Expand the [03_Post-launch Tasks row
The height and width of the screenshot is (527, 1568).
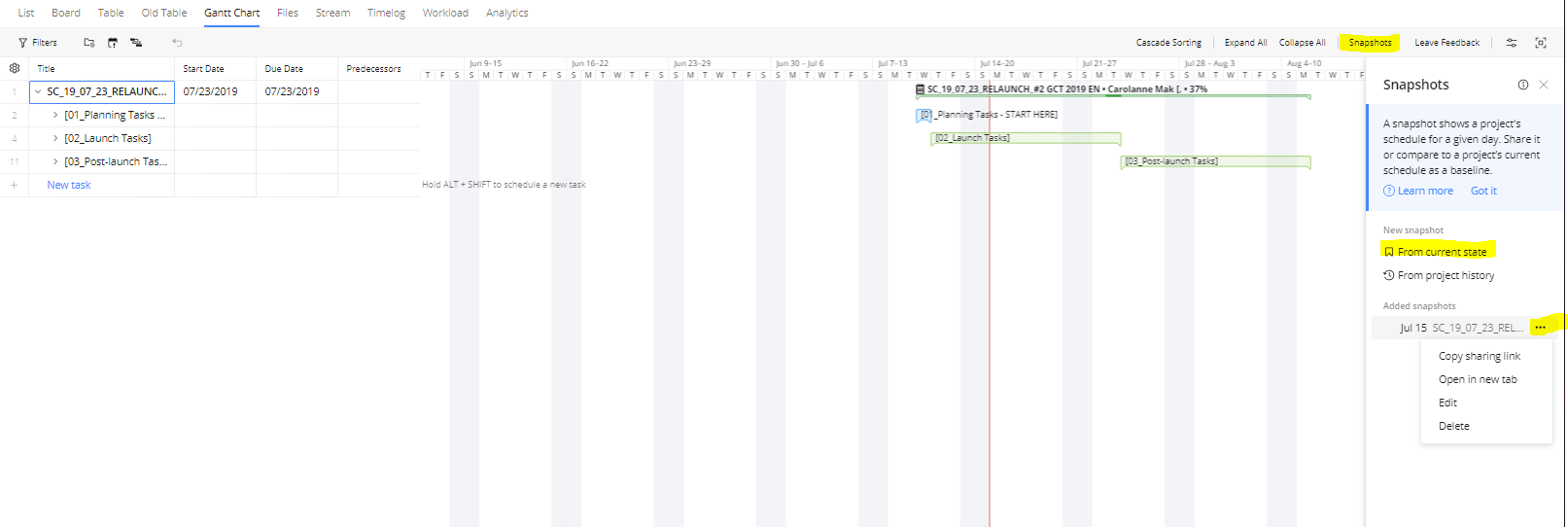(x=55, y=161)
